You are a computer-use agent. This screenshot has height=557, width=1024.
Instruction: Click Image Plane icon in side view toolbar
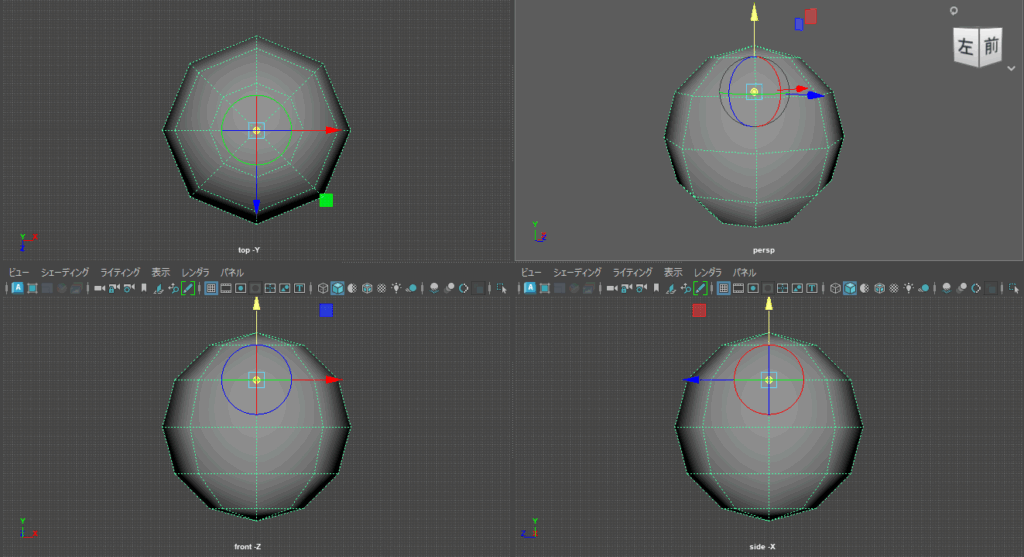click(672, 288)
